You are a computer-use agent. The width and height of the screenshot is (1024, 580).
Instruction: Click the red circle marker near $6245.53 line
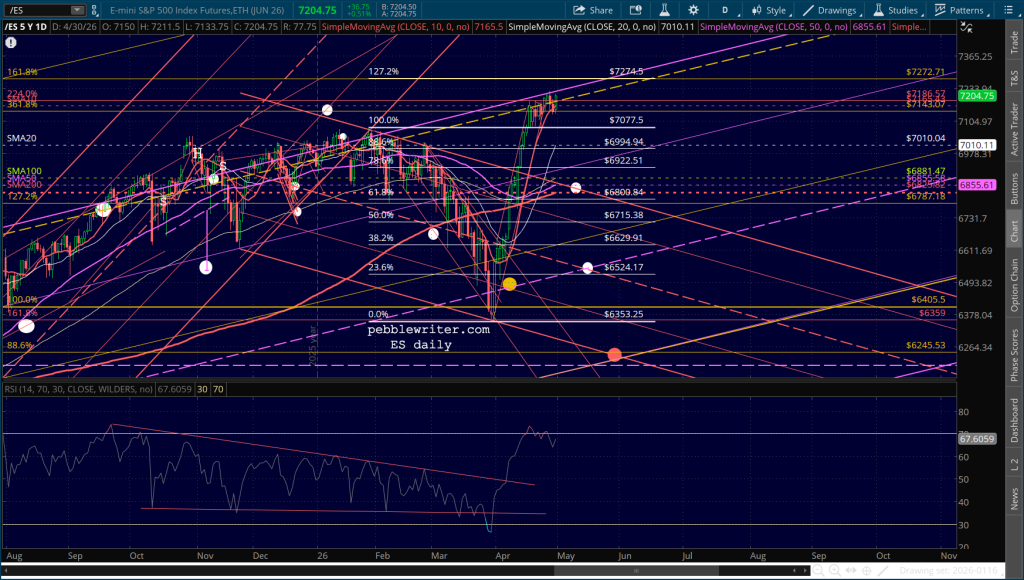615,355
